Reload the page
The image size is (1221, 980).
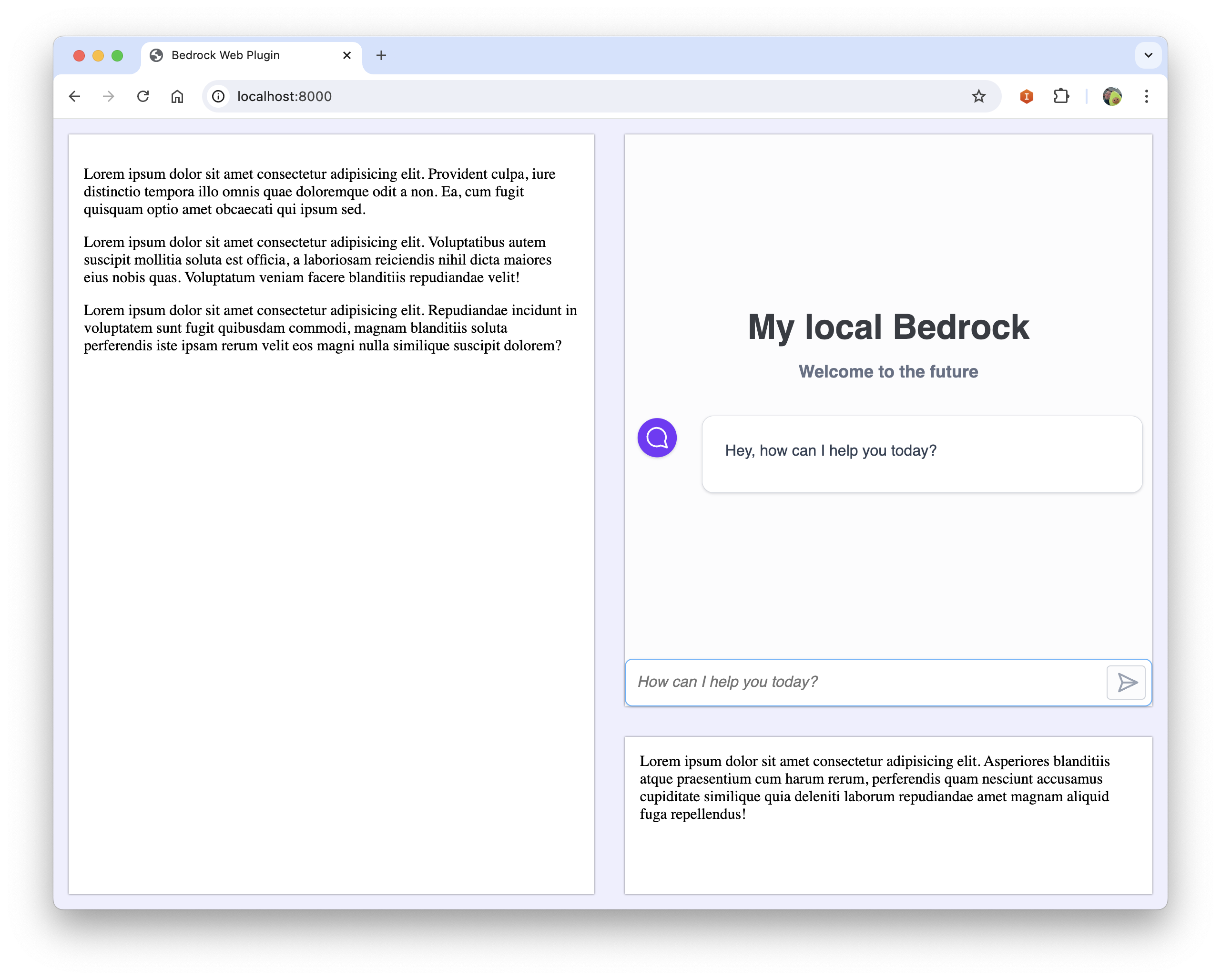[x=143, y=96]
